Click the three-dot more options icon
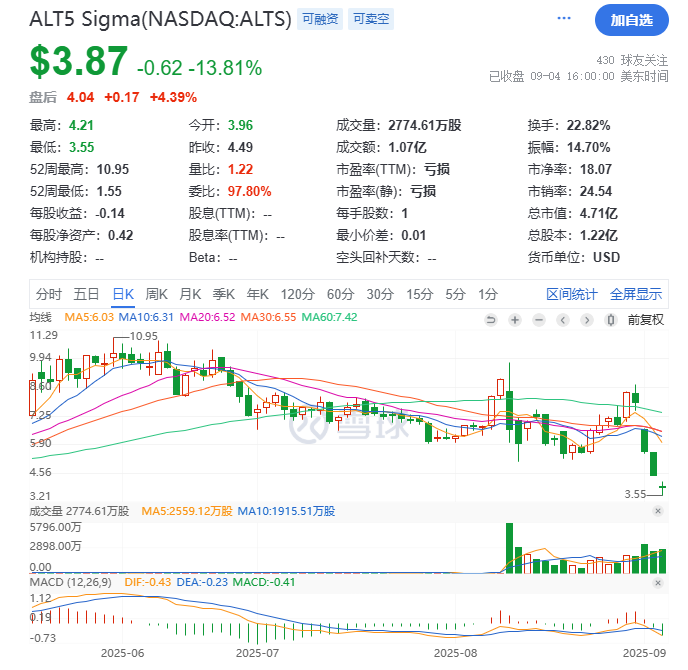The width and height of the screenshot is (688, 670). (564, 18)
